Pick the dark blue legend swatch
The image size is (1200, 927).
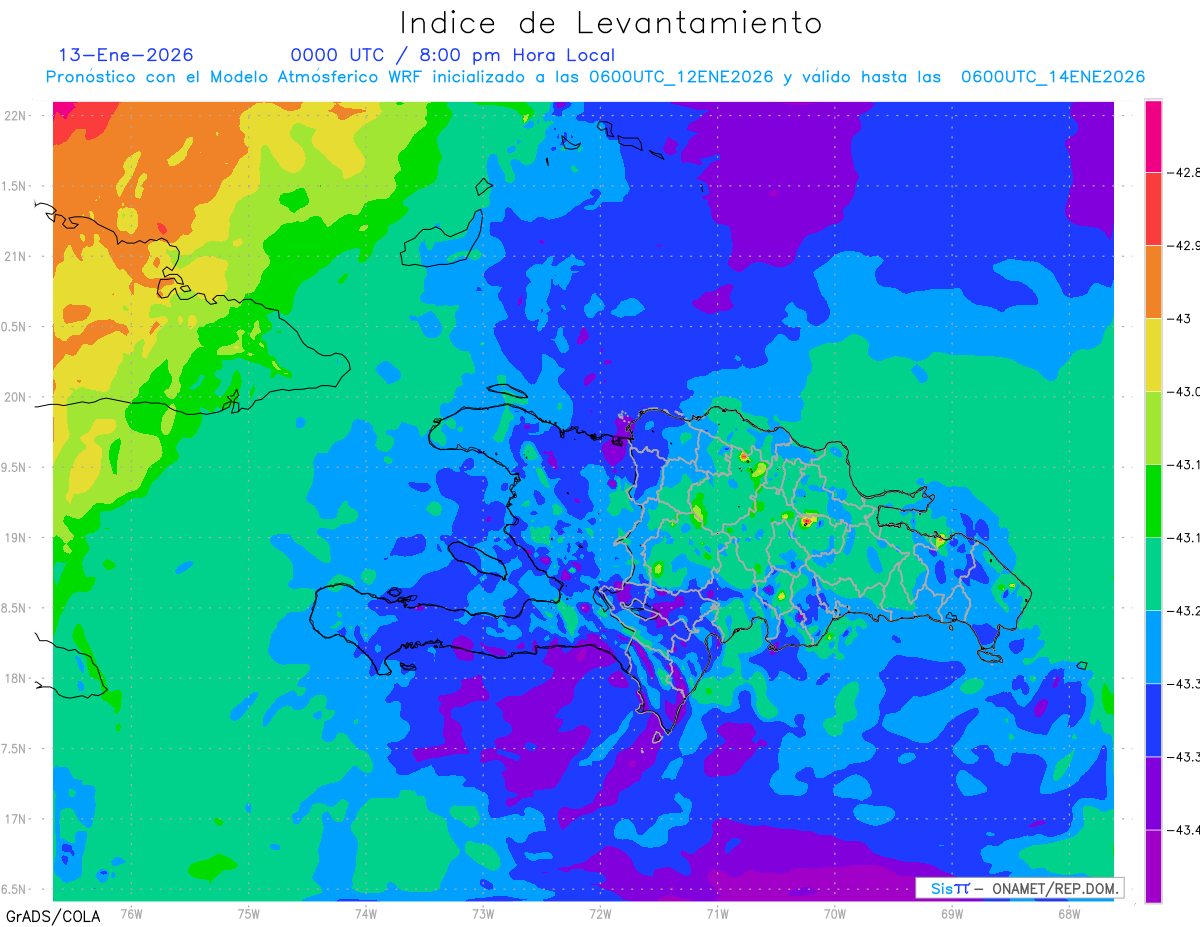coord(1153,719)
